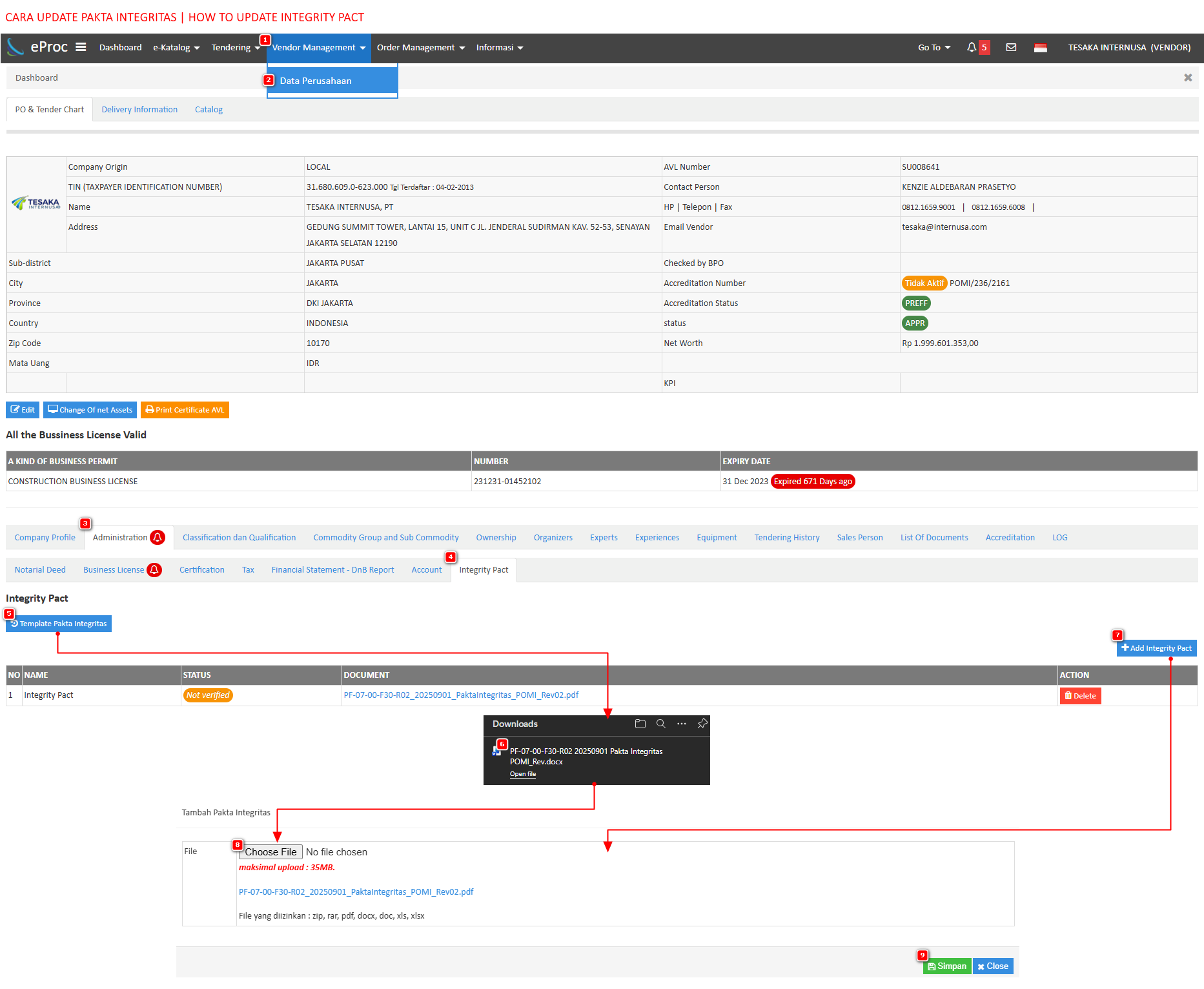The image size is (1204, 989).
Task: Delete the Integrity Pact row
Action: pyautogui.click(x=1080, y=696)
